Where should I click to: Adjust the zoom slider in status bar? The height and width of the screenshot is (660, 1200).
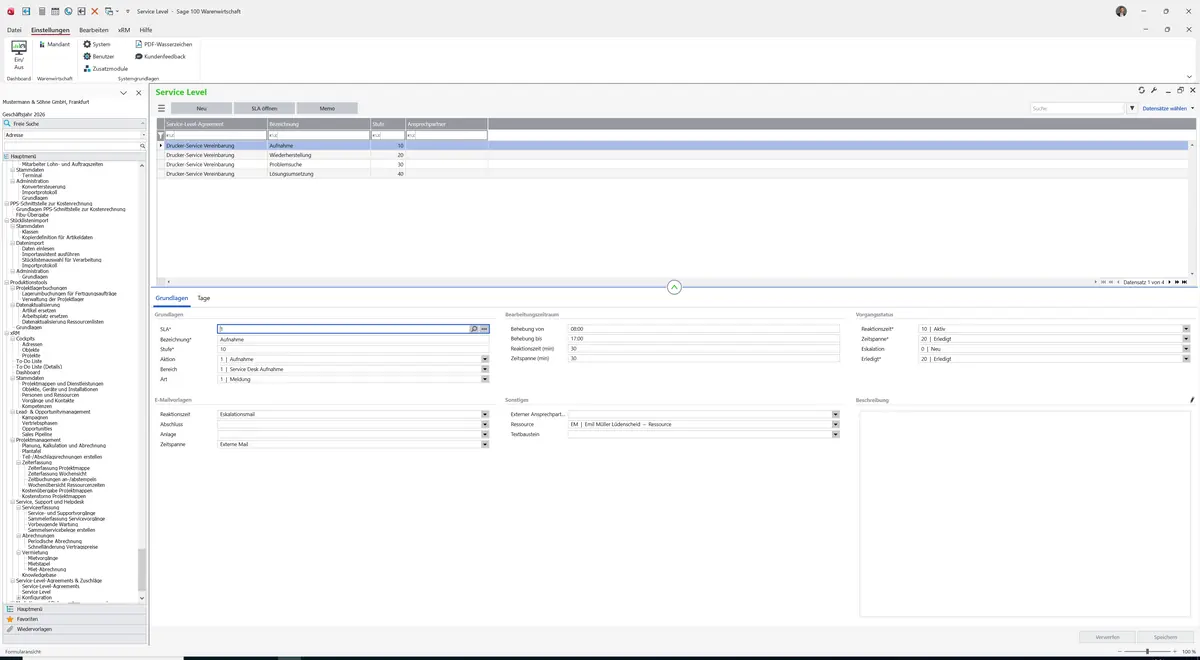click(1146, 651)
